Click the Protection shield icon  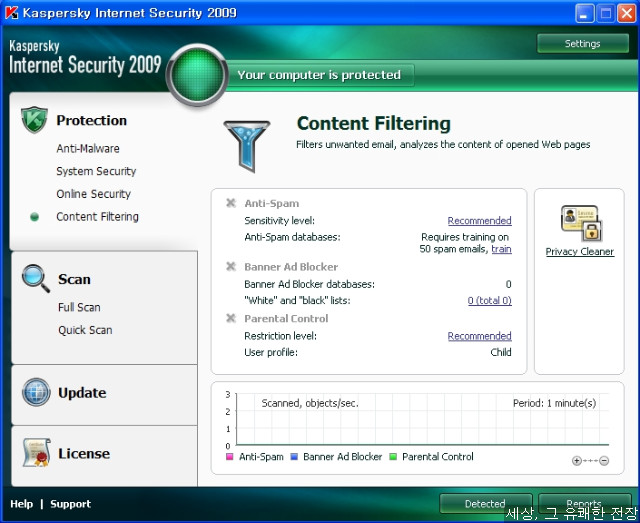[x=34, y=120]
